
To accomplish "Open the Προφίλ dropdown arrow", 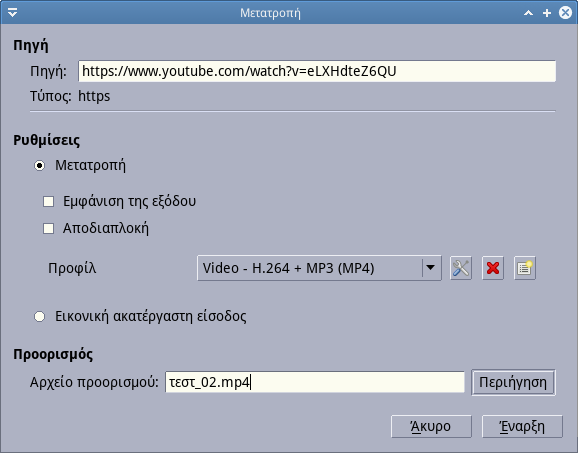I will point(431,268).
